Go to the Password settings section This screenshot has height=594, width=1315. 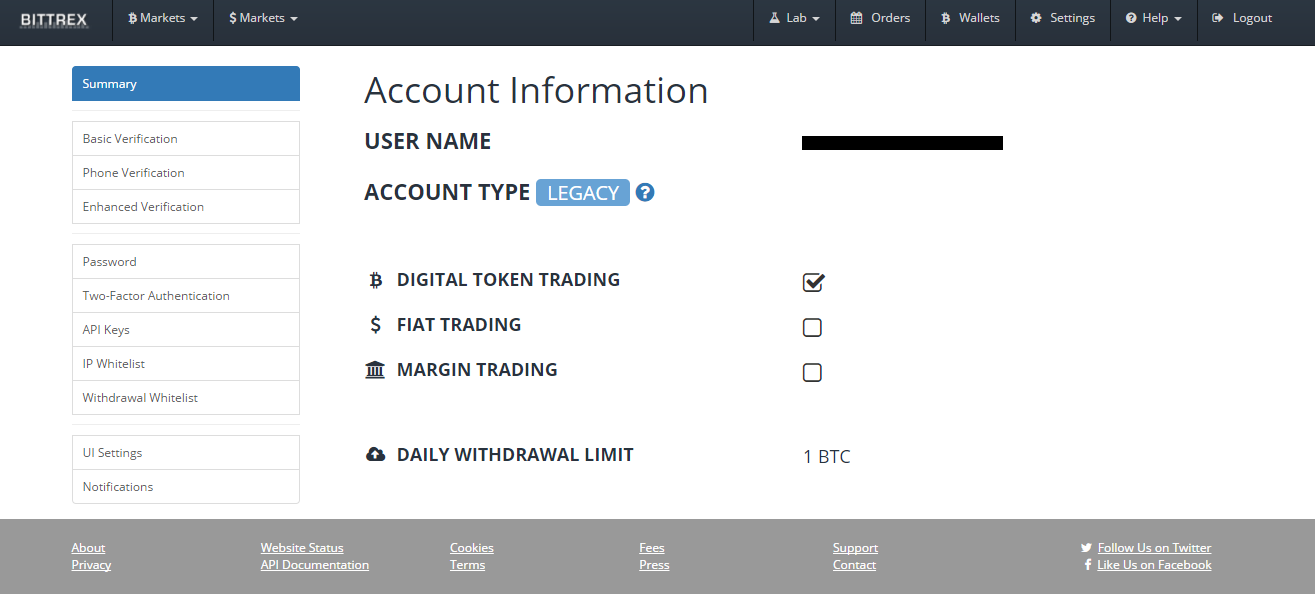[186, 262]
